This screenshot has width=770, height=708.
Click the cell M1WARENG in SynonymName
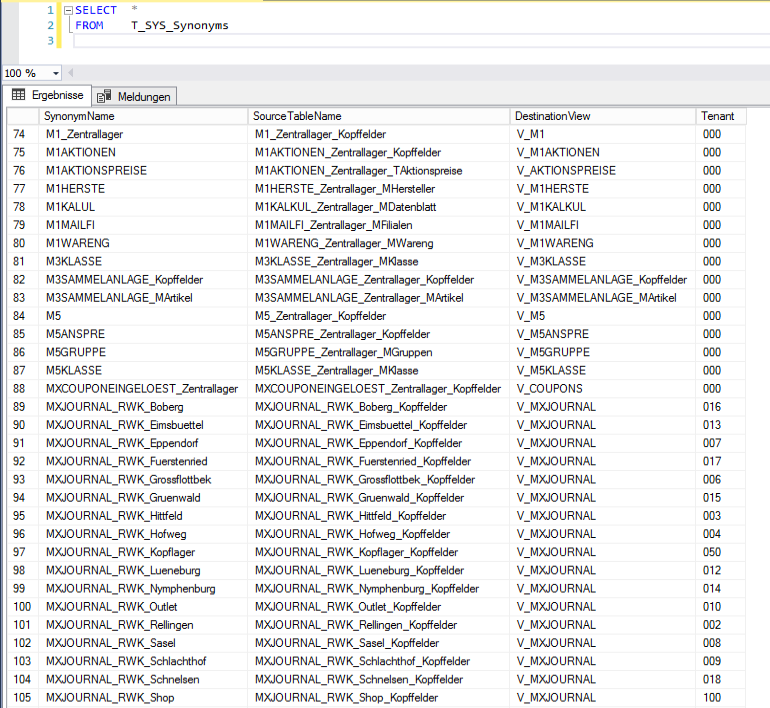click(143, 243)
